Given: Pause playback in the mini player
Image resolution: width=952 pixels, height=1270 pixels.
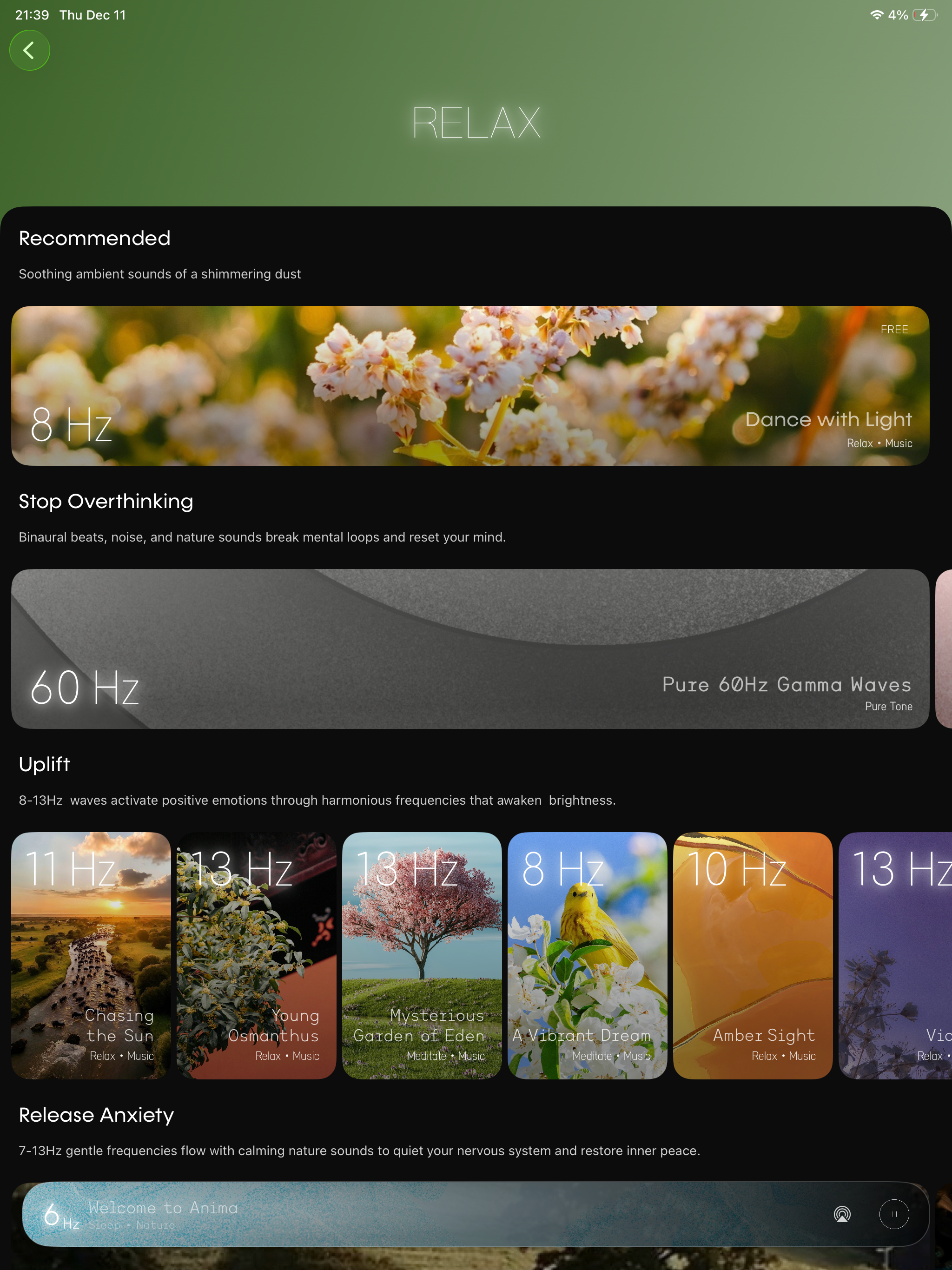Looking at the screenshot, I should (894, 1214).
